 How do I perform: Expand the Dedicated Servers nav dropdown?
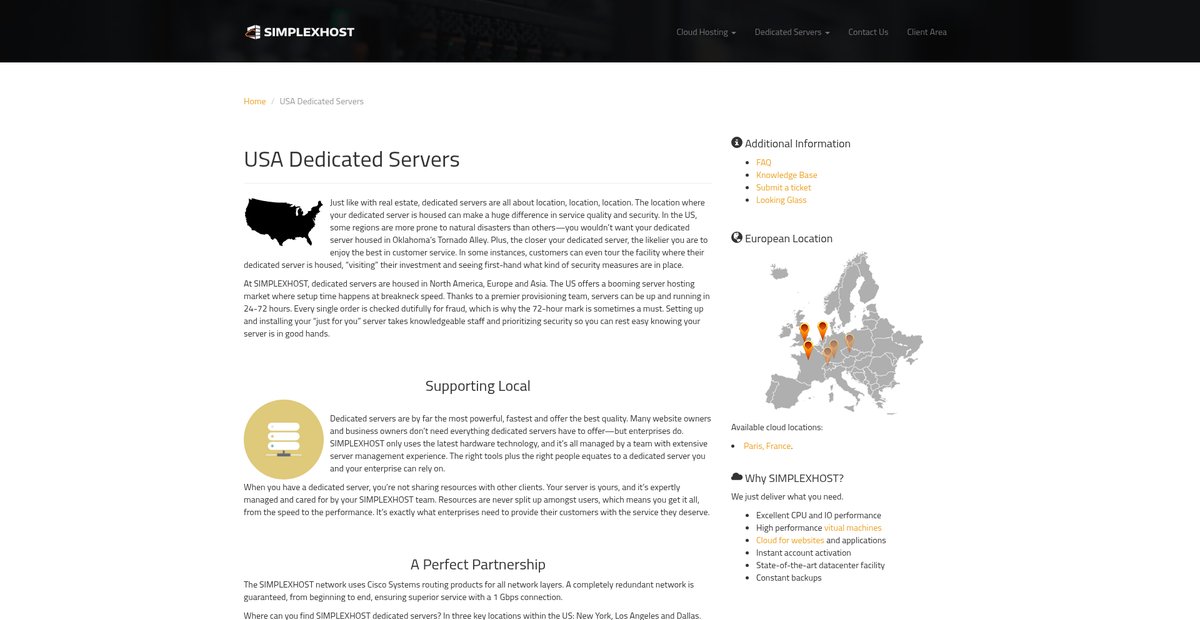(x=792, y=32)
